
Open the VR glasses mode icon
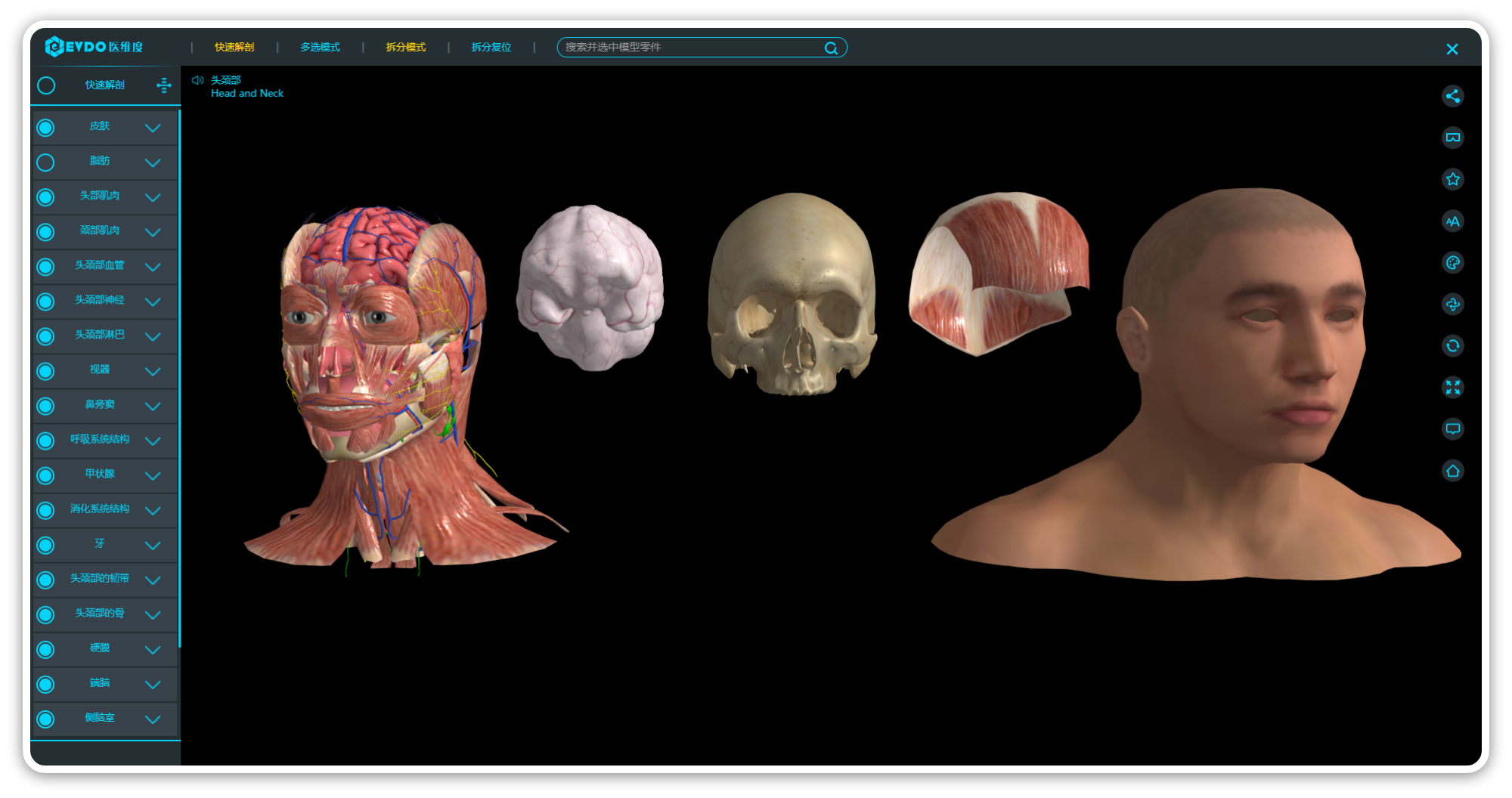[1453, 138]
